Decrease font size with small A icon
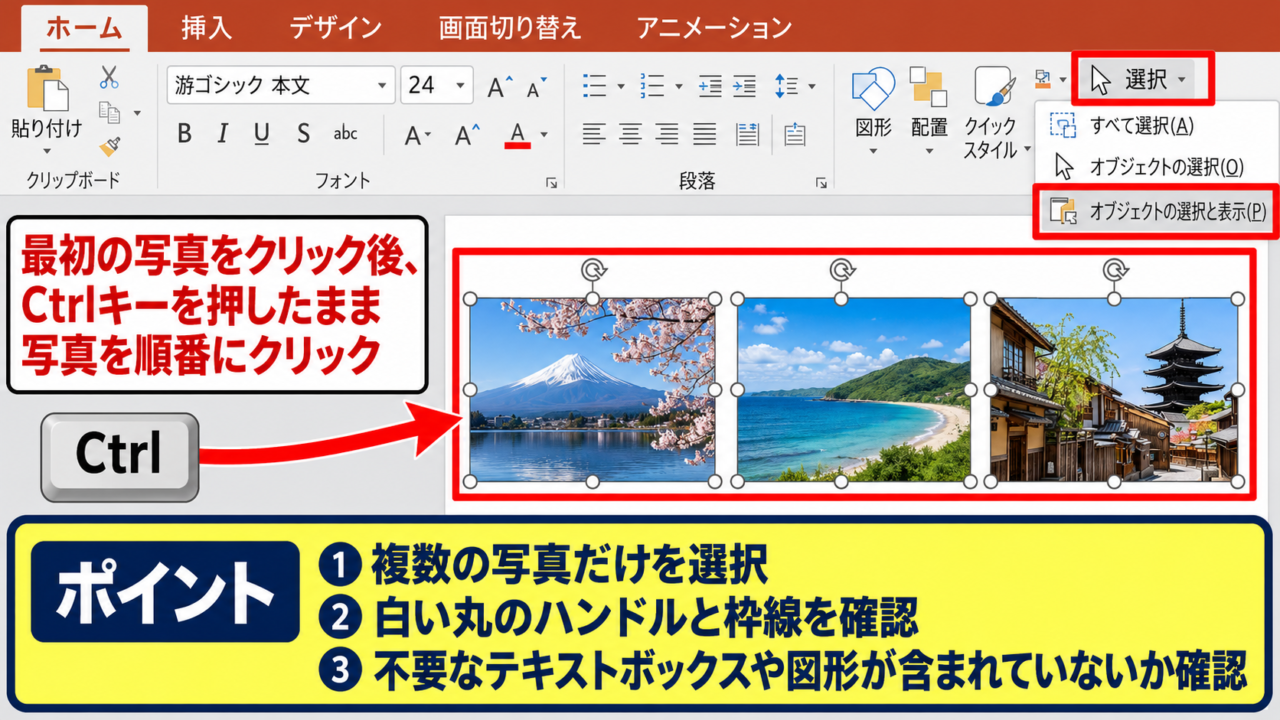Viewport: 1280px width, 720px height. (x=537, y=88)
